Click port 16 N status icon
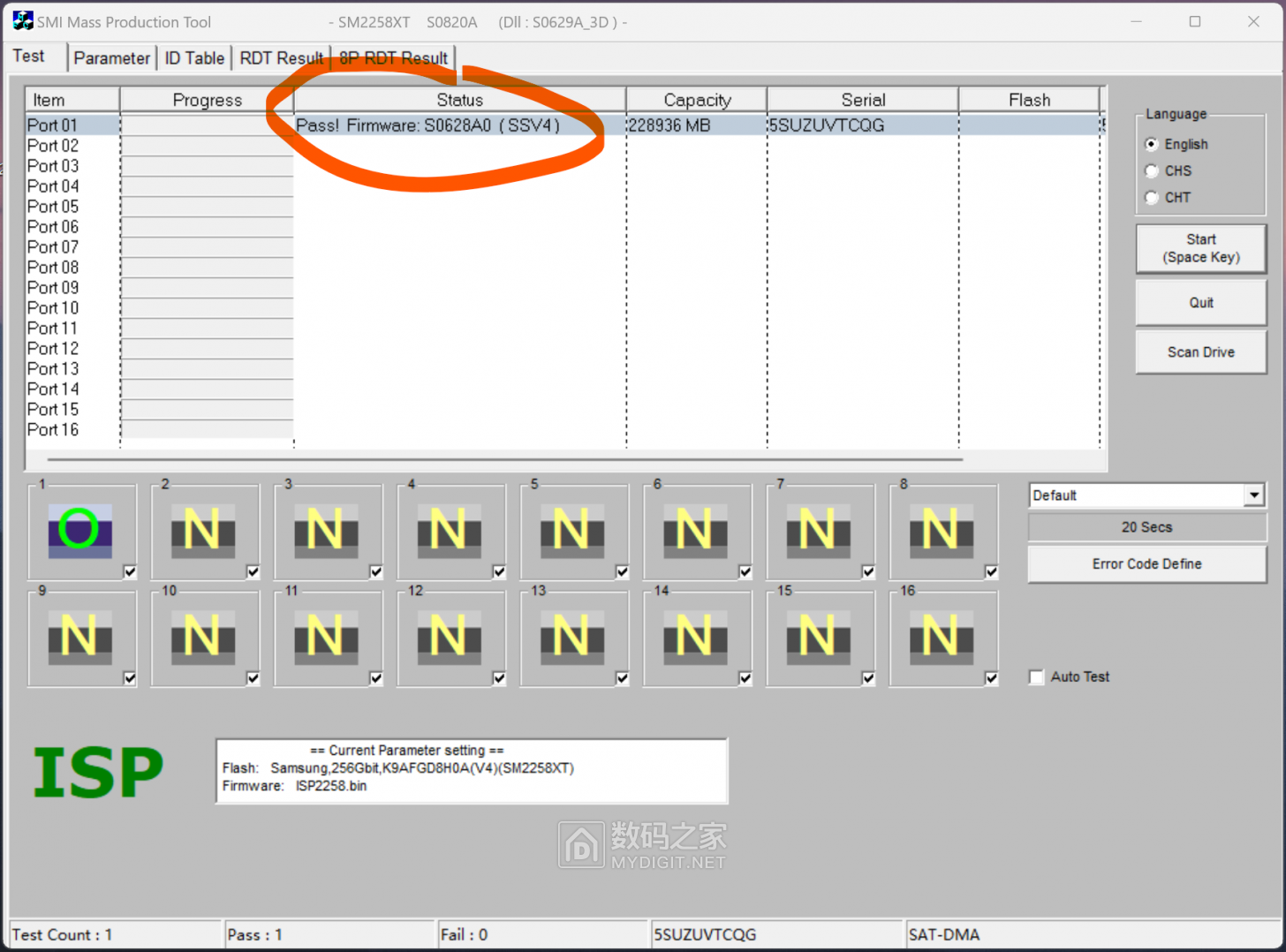This screenshot has width=1286, height=952. tap(942, 637)
